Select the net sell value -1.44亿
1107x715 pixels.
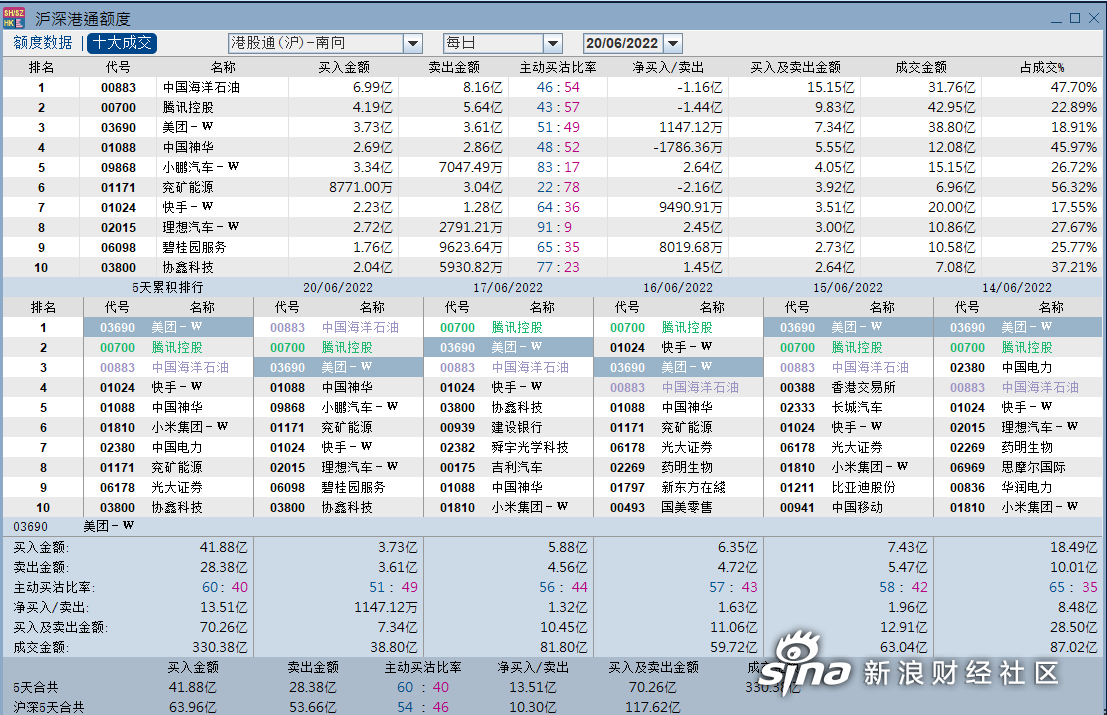coord(700,107)
